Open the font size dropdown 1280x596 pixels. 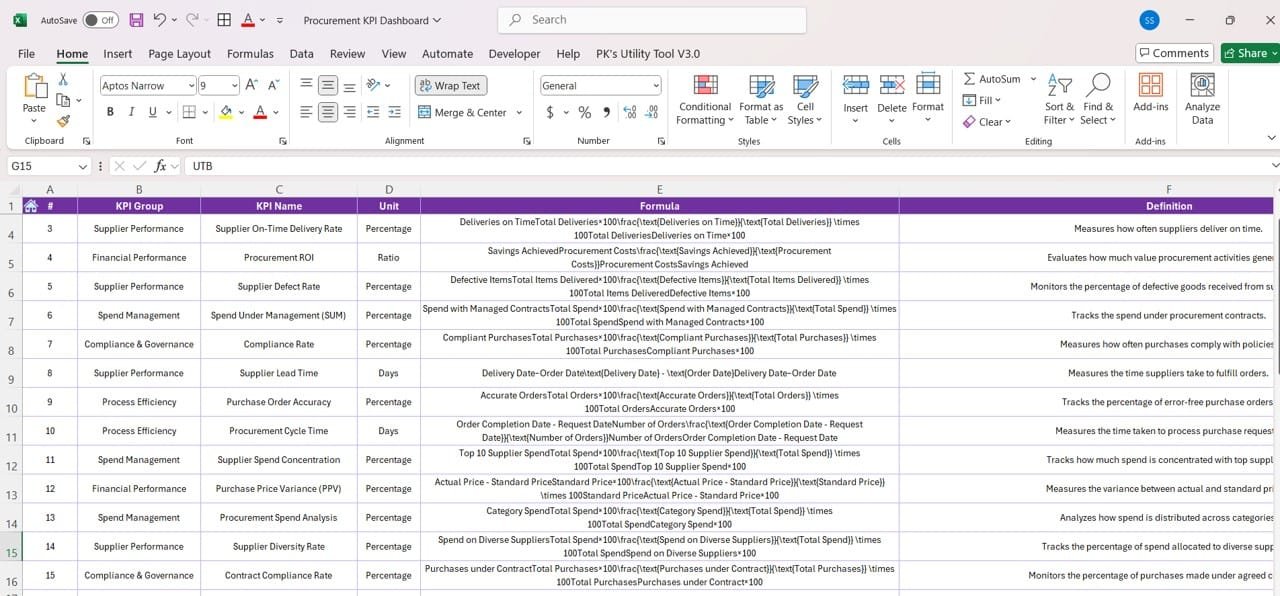pos(235,86)
